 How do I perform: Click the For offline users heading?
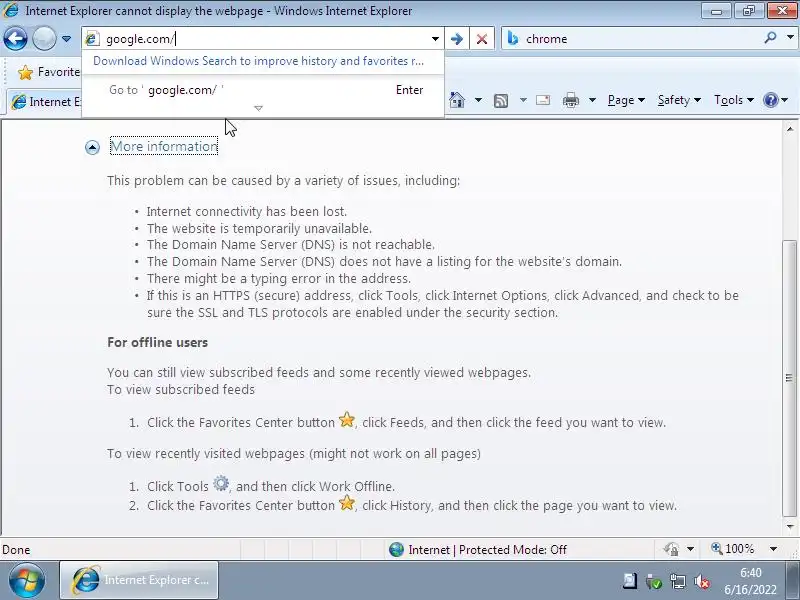(158, 342)
